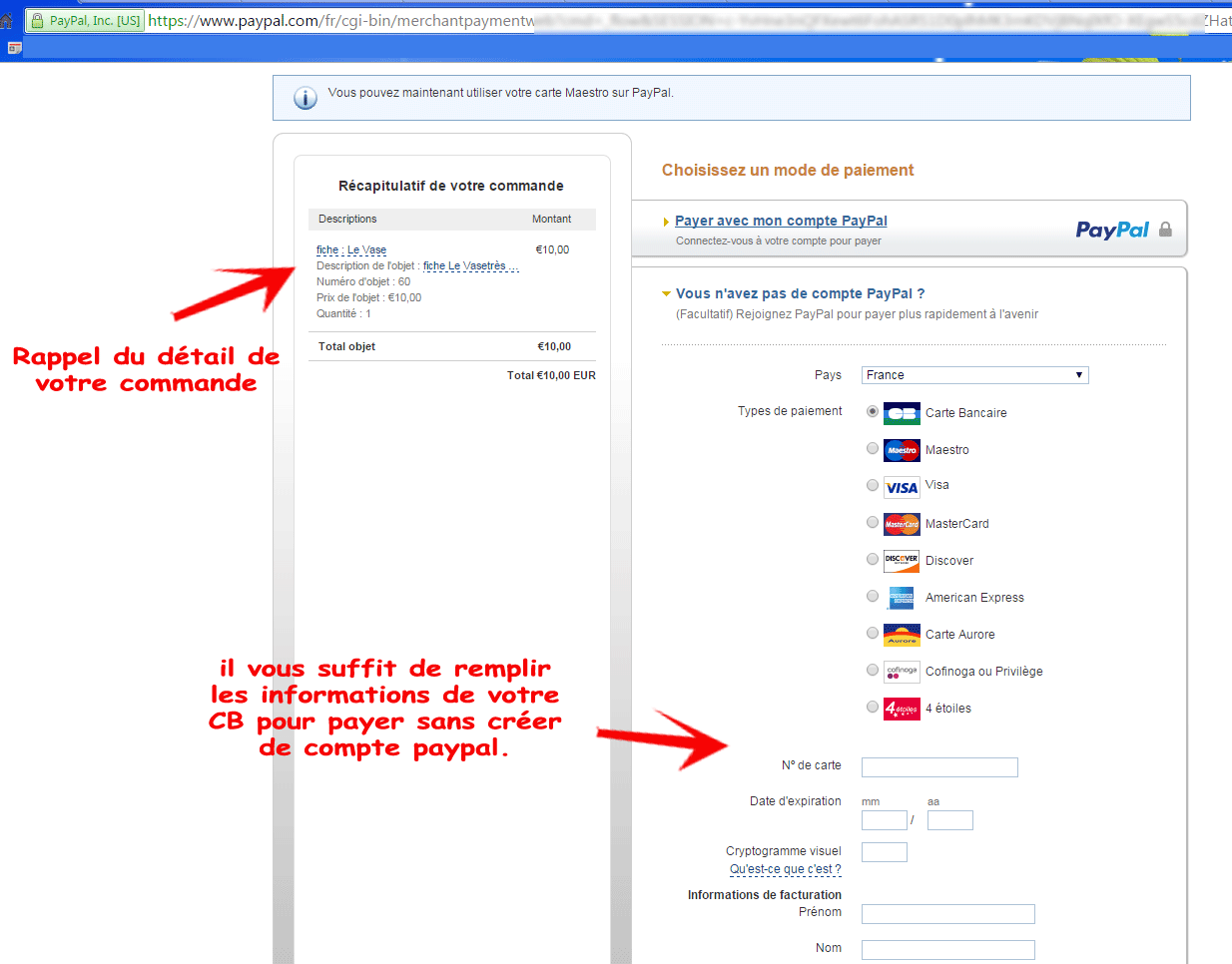
Task: Click the Carte Bancaire CB logo icon
Action: pos(902,413)
